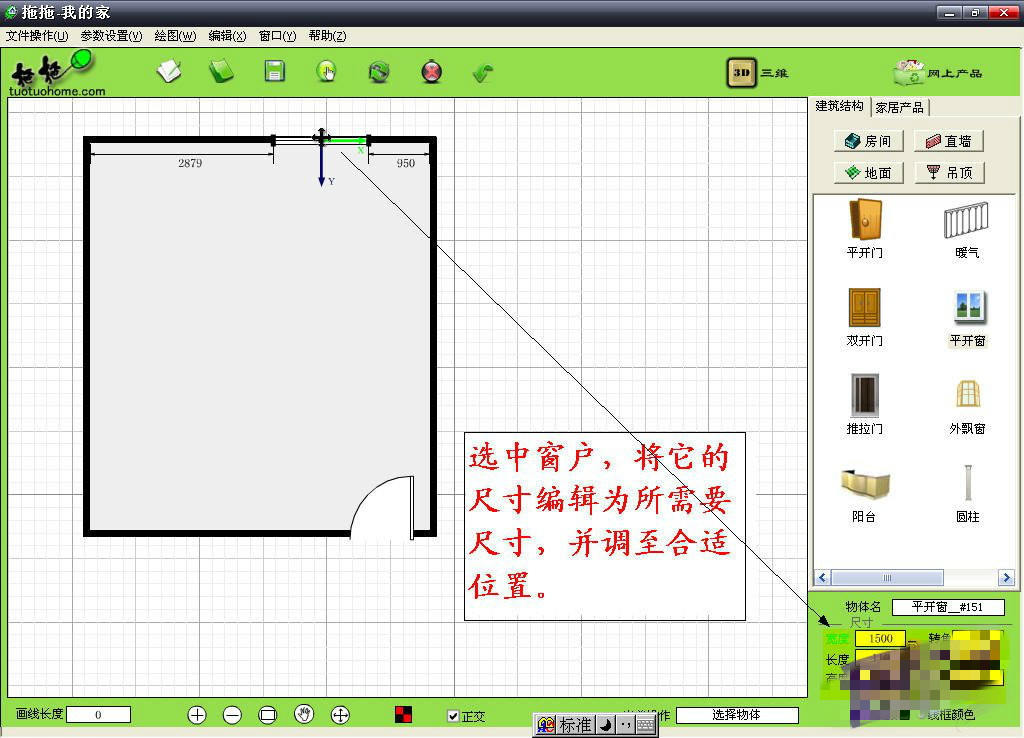Click the red X delete icon
The image size is (1024, 738).
point(431,71)
